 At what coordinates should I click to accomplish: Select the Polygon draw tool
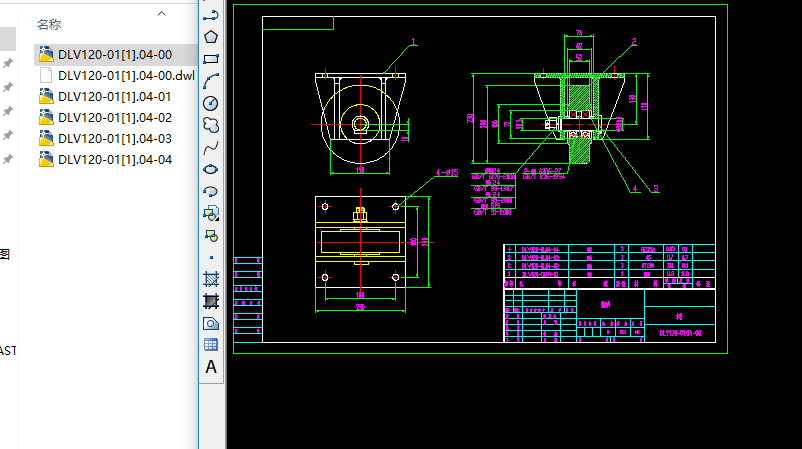pos(211,36)
